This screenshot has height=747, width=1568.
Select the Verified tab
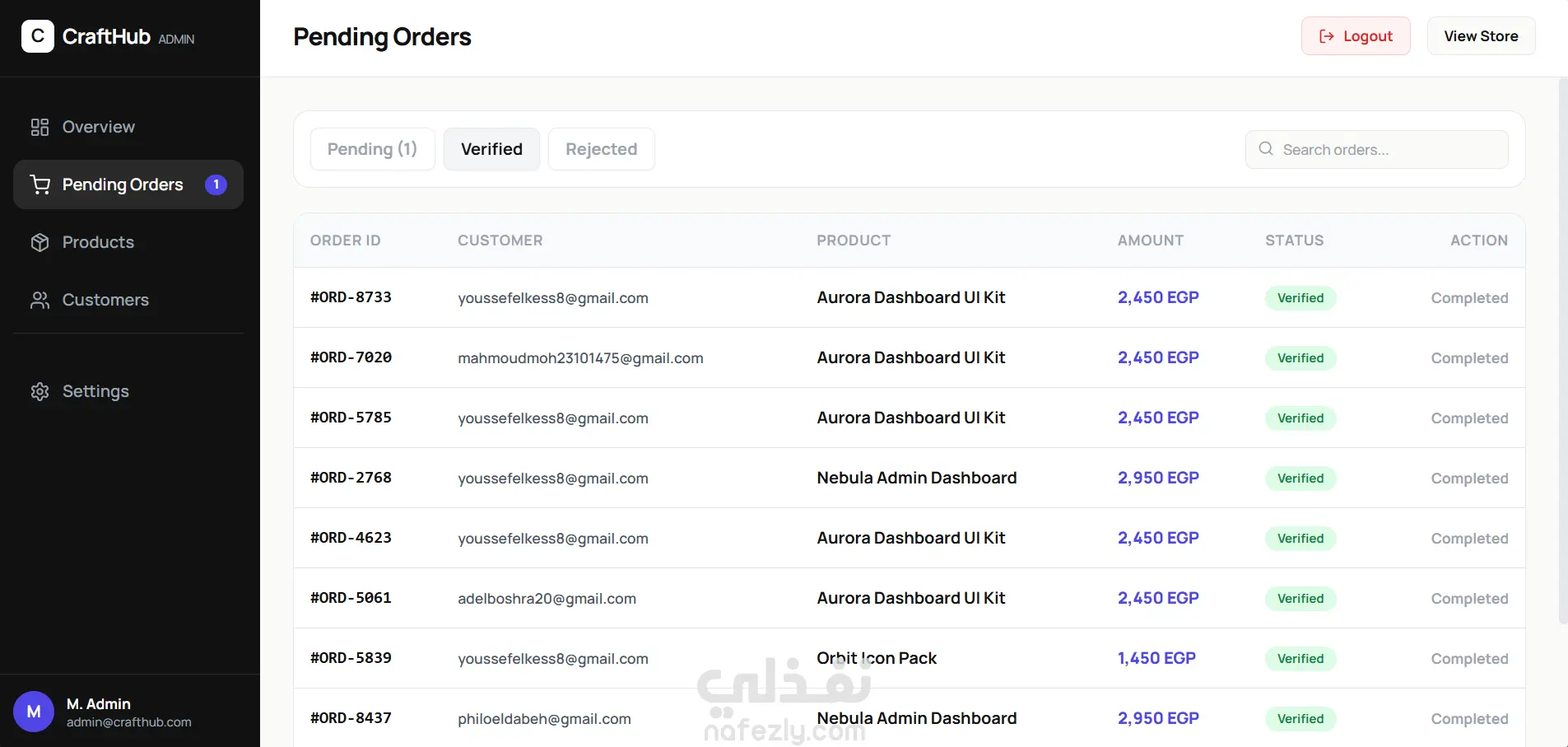491,149
